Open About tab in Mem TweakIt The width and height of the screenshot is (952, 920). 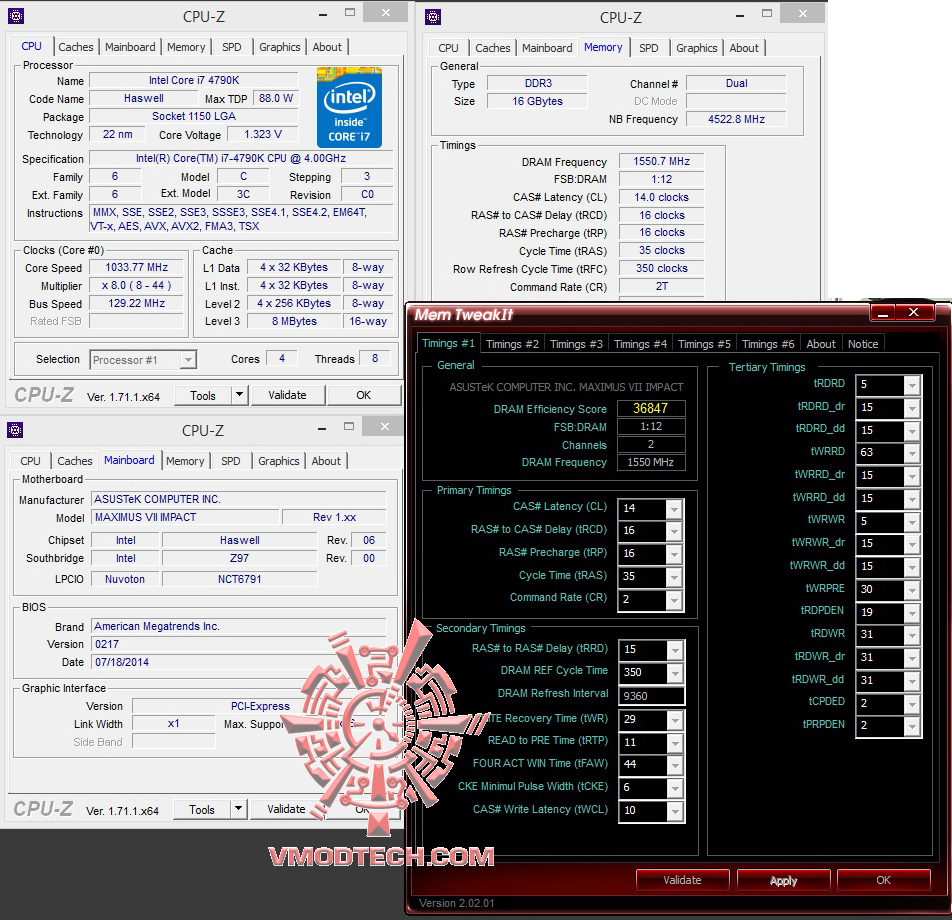coord(821,344)
